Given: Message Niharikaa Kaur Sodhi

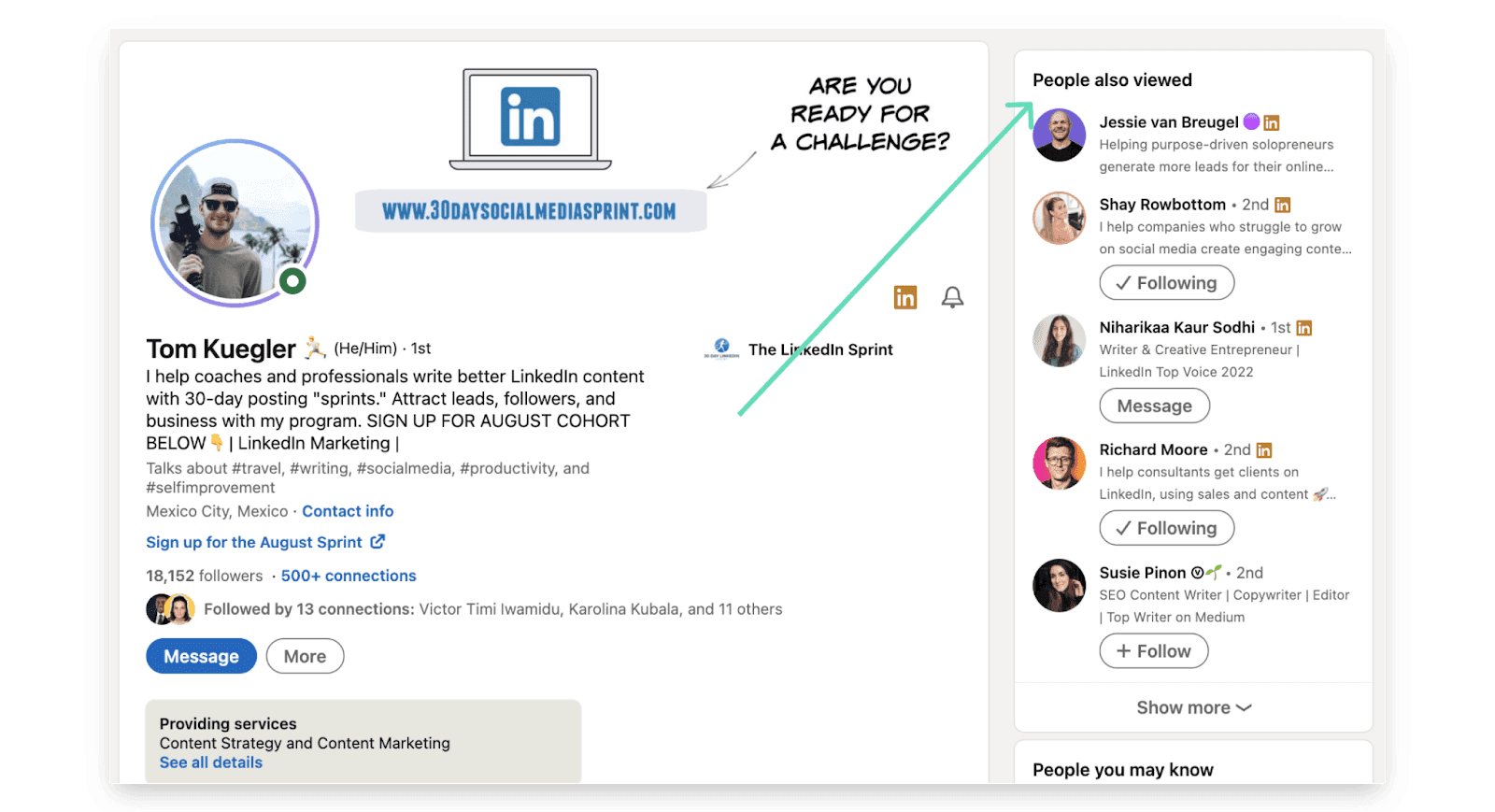Looking at the screenshot, I should point(1154,406).
